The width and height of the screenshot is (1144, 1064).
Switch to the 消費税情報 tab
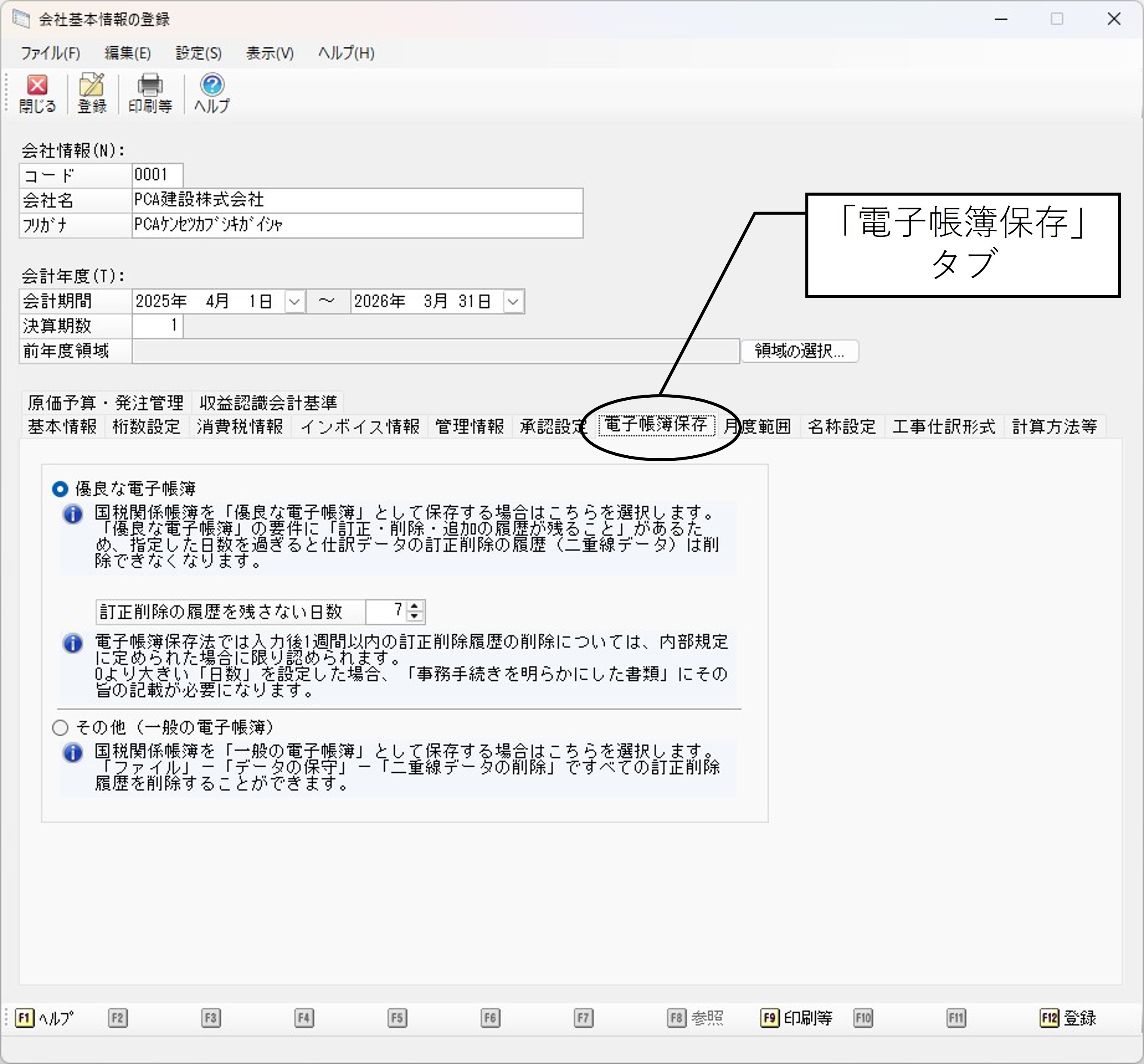(240, 426)
